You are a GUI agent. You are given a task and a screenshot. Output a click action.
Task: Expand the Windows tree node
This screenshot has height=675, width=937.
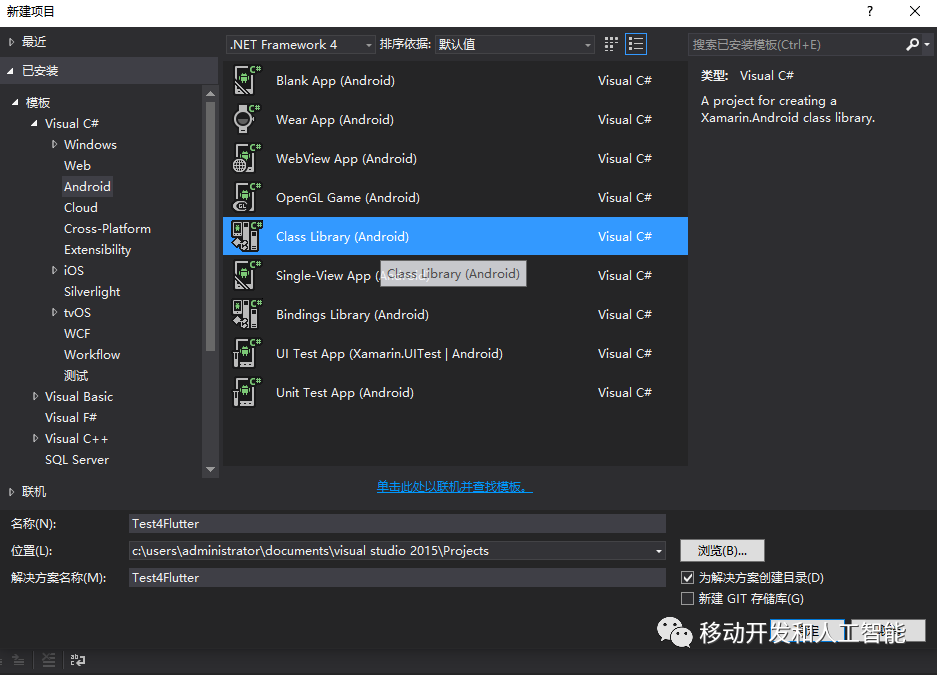[x=54, y=144]
